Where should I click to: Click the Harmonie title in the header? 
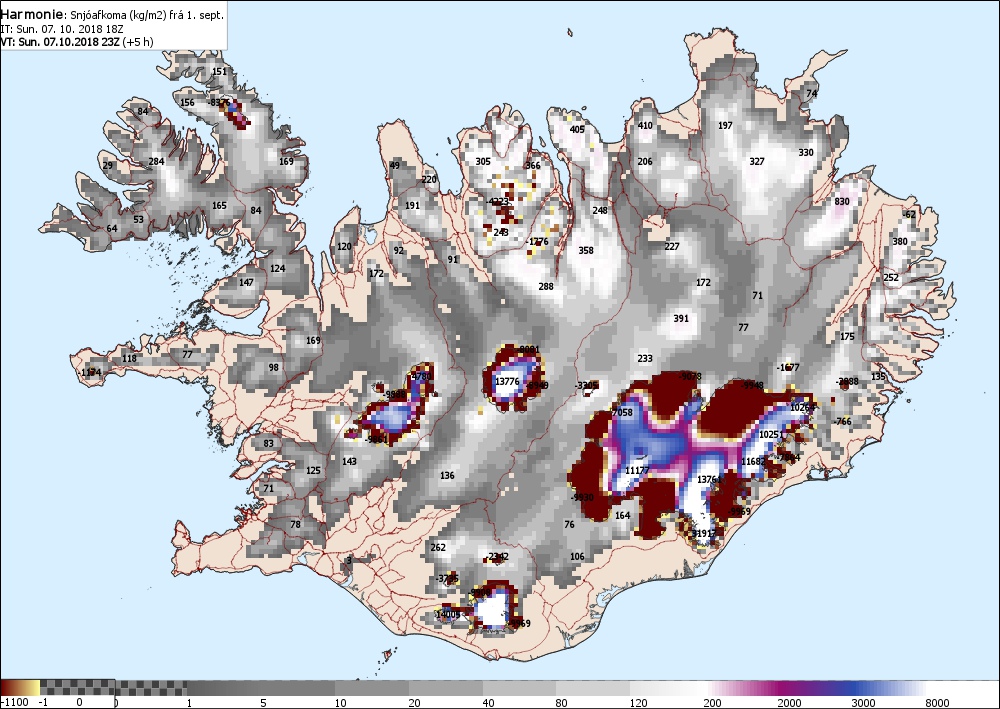coord(32,14)
